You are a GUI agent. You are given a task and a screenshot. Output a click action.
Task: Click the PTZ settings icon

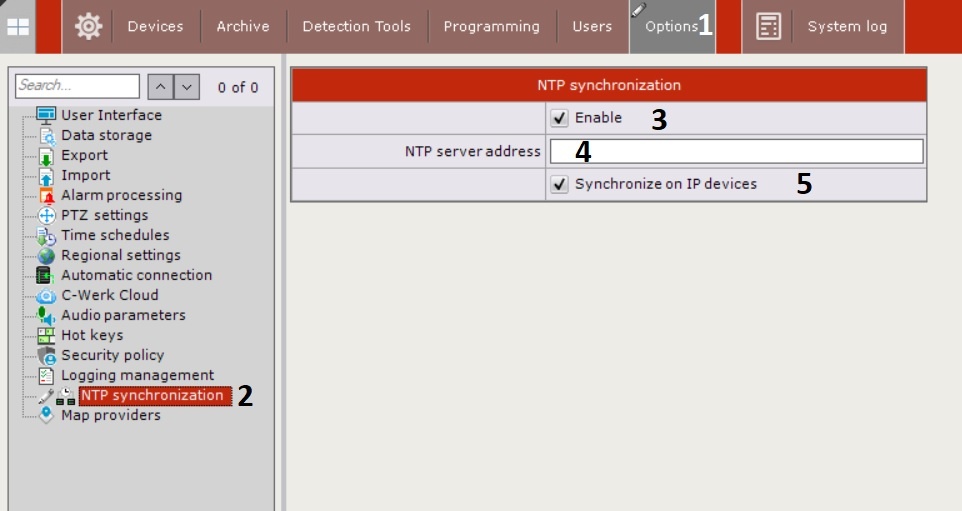click(46, 215)
